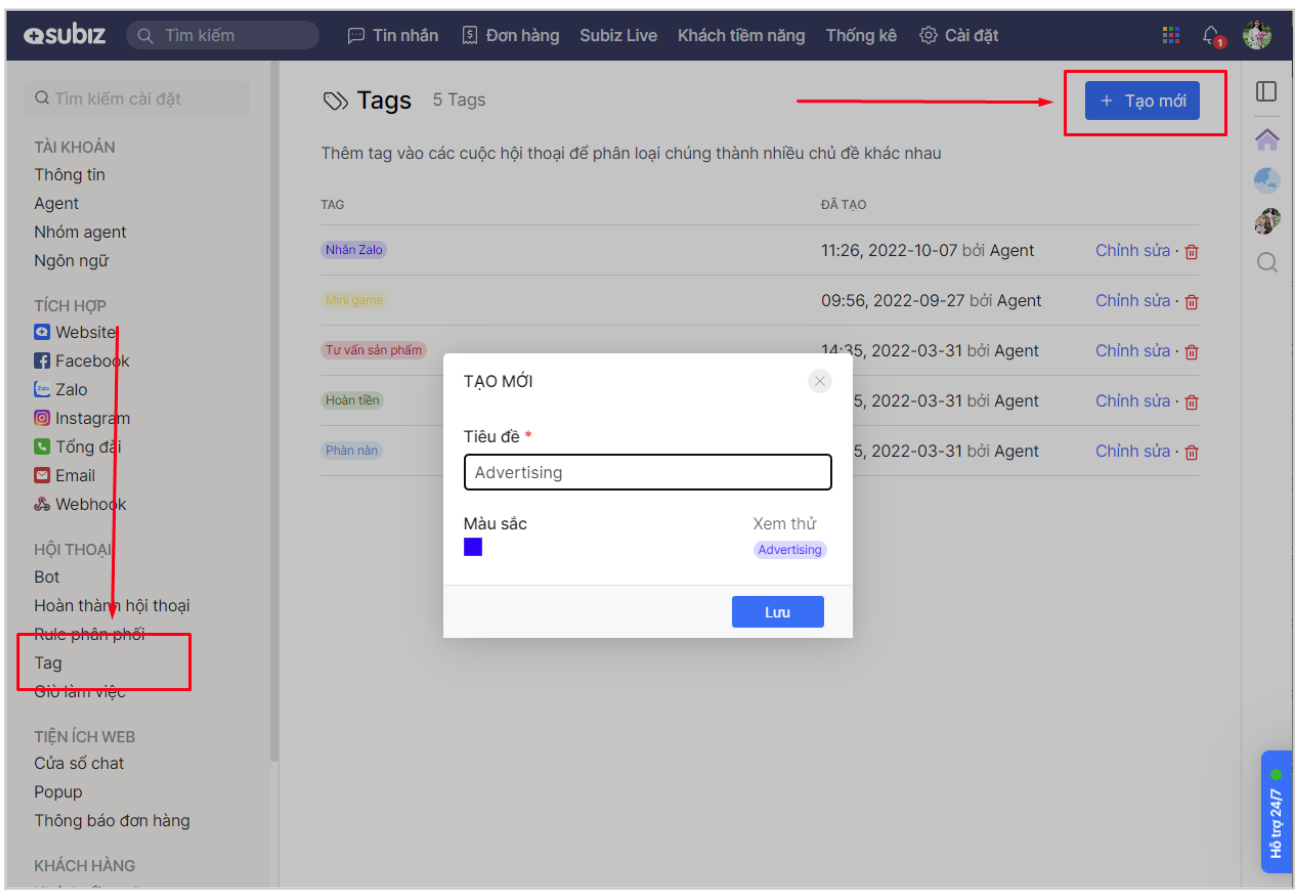Click trash icon for Mini game tag

coord(1191,301)
